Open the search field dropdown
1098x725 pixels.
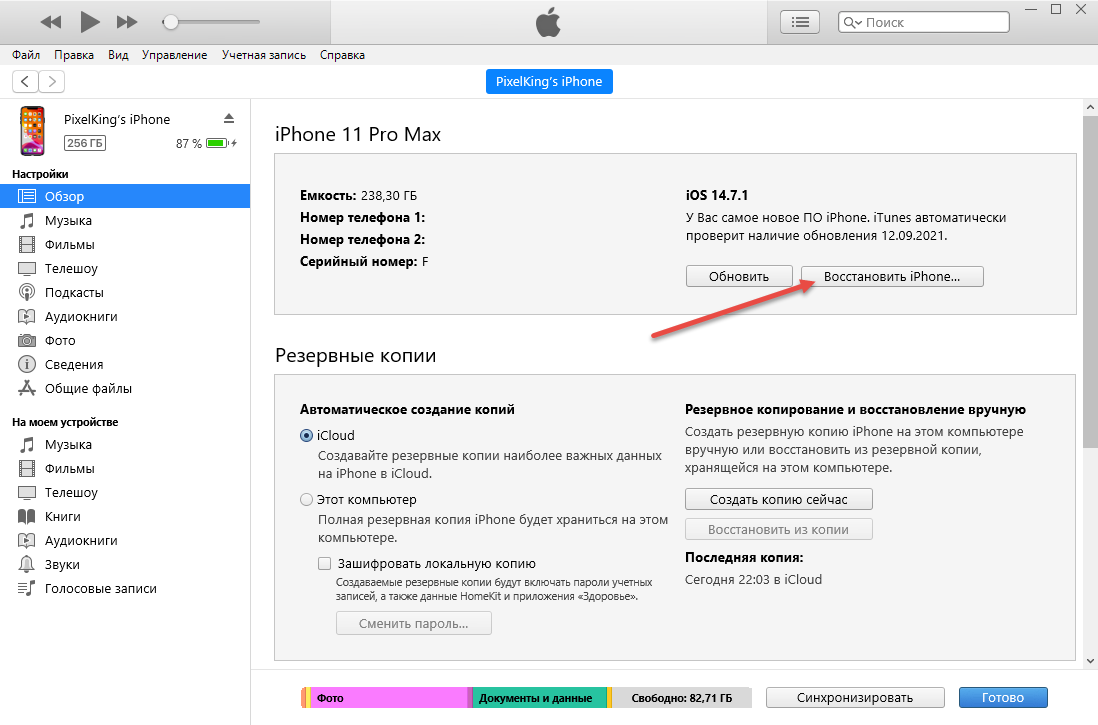853,22
